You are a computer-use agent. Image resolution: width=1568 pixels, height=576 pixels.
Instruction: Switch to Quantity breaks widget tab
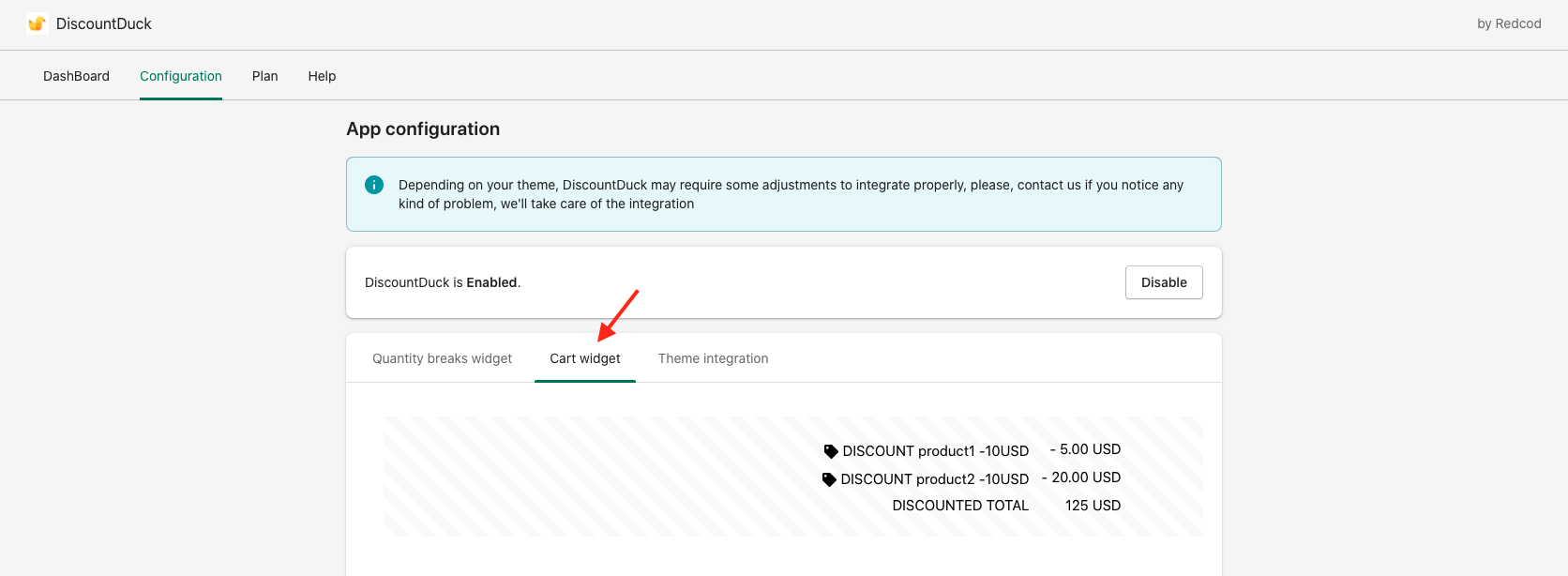(x=442, y=358)
